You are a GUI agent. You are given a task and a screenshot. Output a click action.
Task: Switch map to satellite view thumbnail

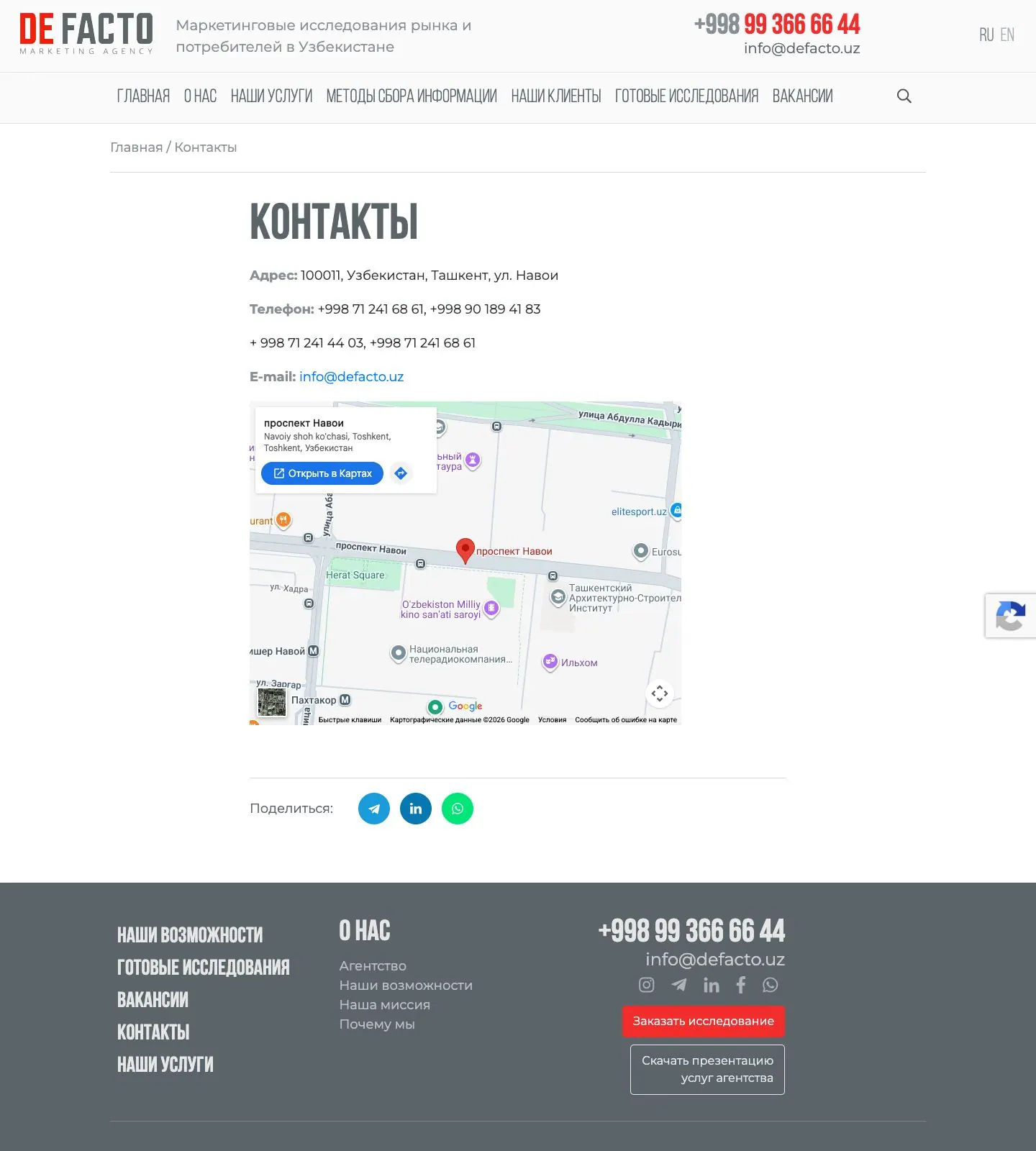point(272,702)
